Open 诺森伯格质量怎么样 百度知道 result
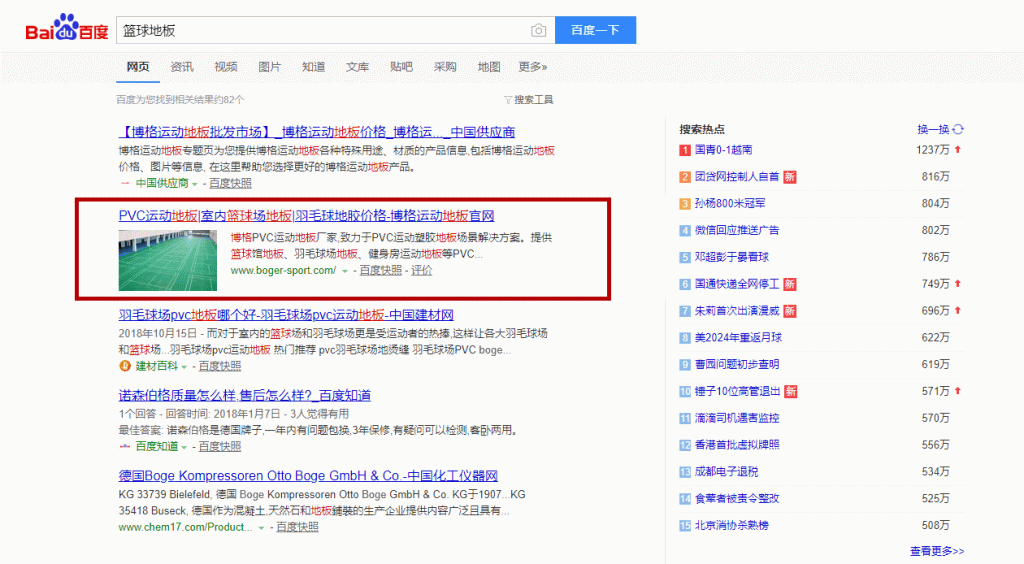Image resolution: width=1024 pixels, height=564 pixels. pyautogui.click(x=245, y=396)
